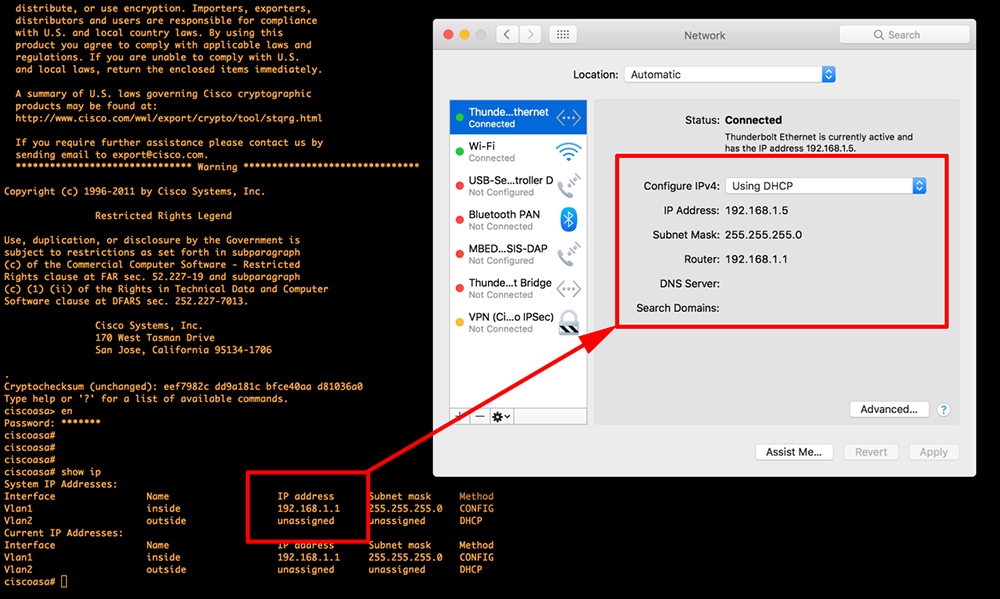Show all preferences grid icon
This screenshot has height=599, width=1000.
[562, 34]
